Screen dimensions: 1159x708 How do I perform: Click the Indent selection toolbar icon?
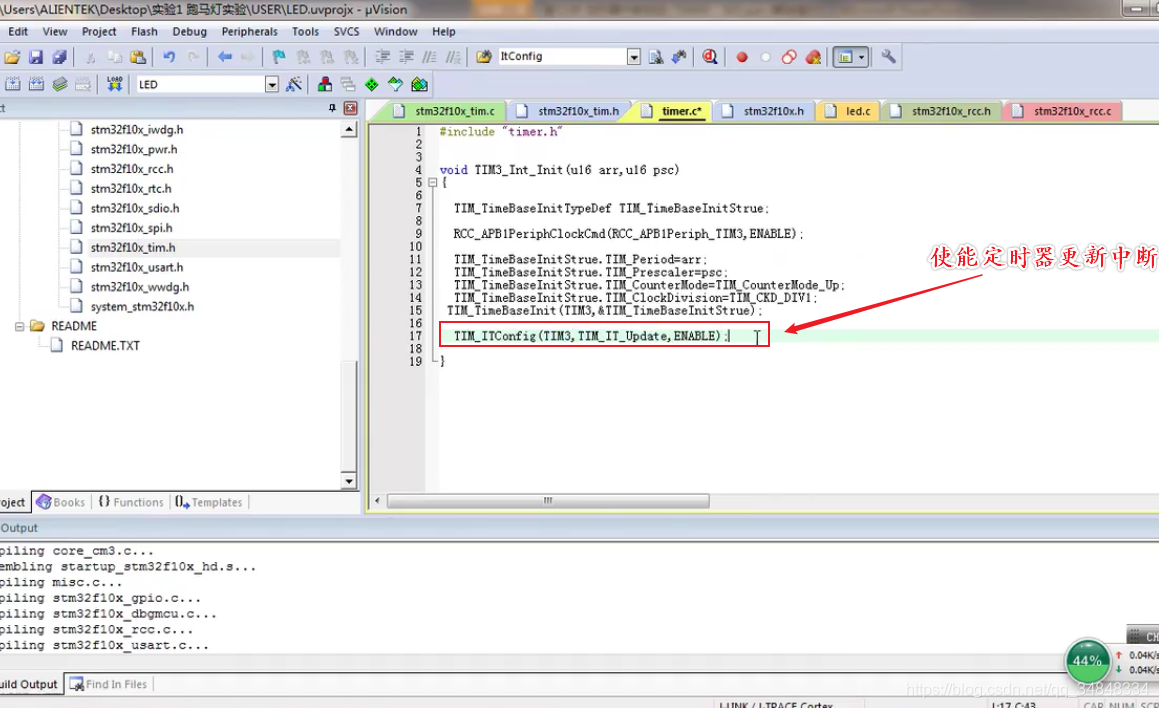pyautogui.click(x=382, y=57)
